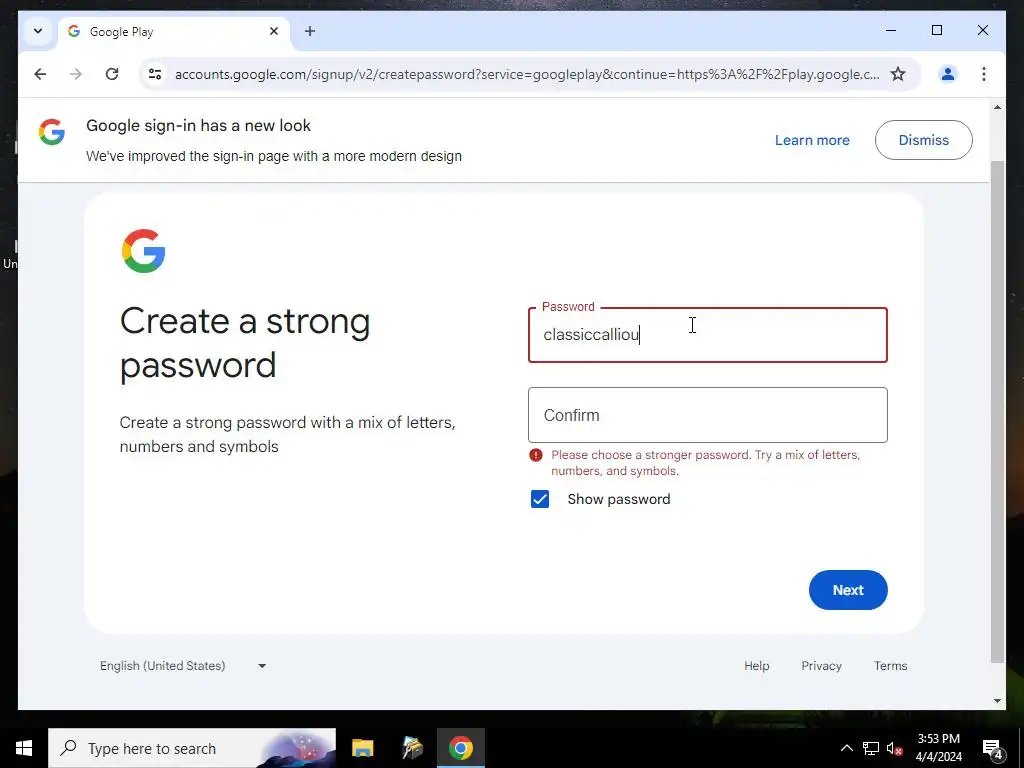
Task: Dismiss the new look banner
Action: (923, 140)
